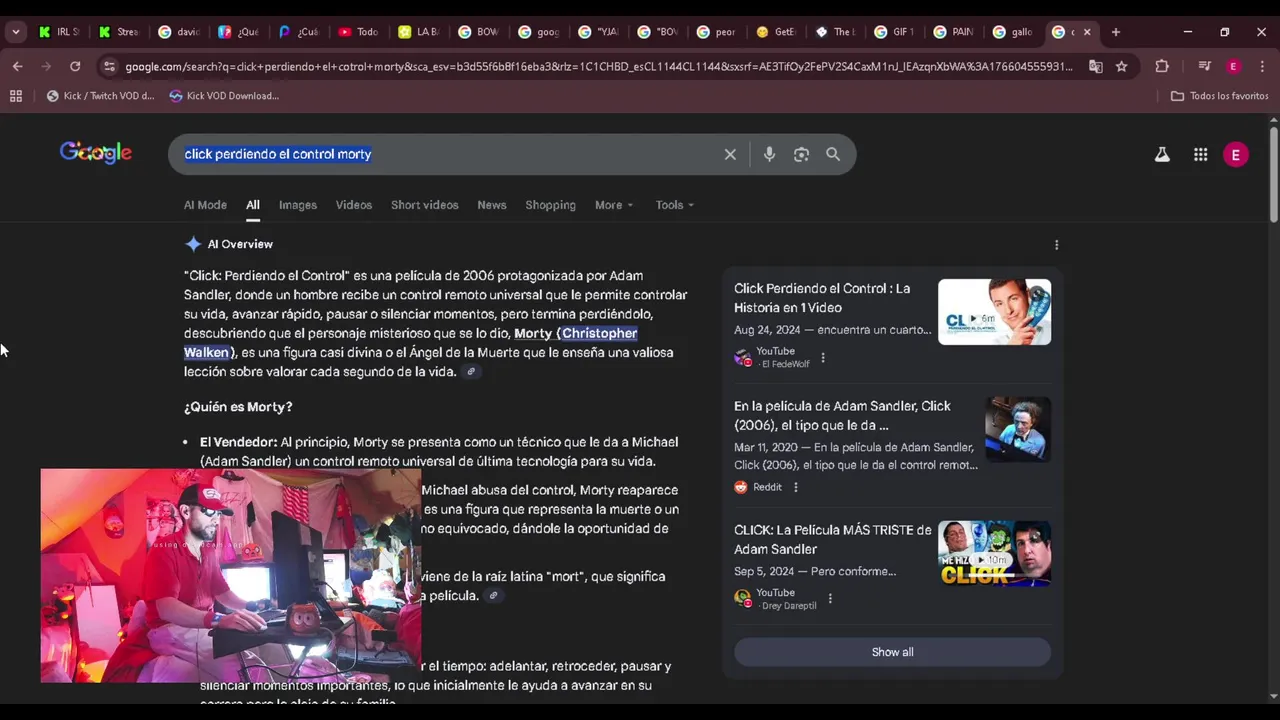Viewport: 1280px width, 720px height.
Task: Click the Show all sources button
Action: point(892,652)
